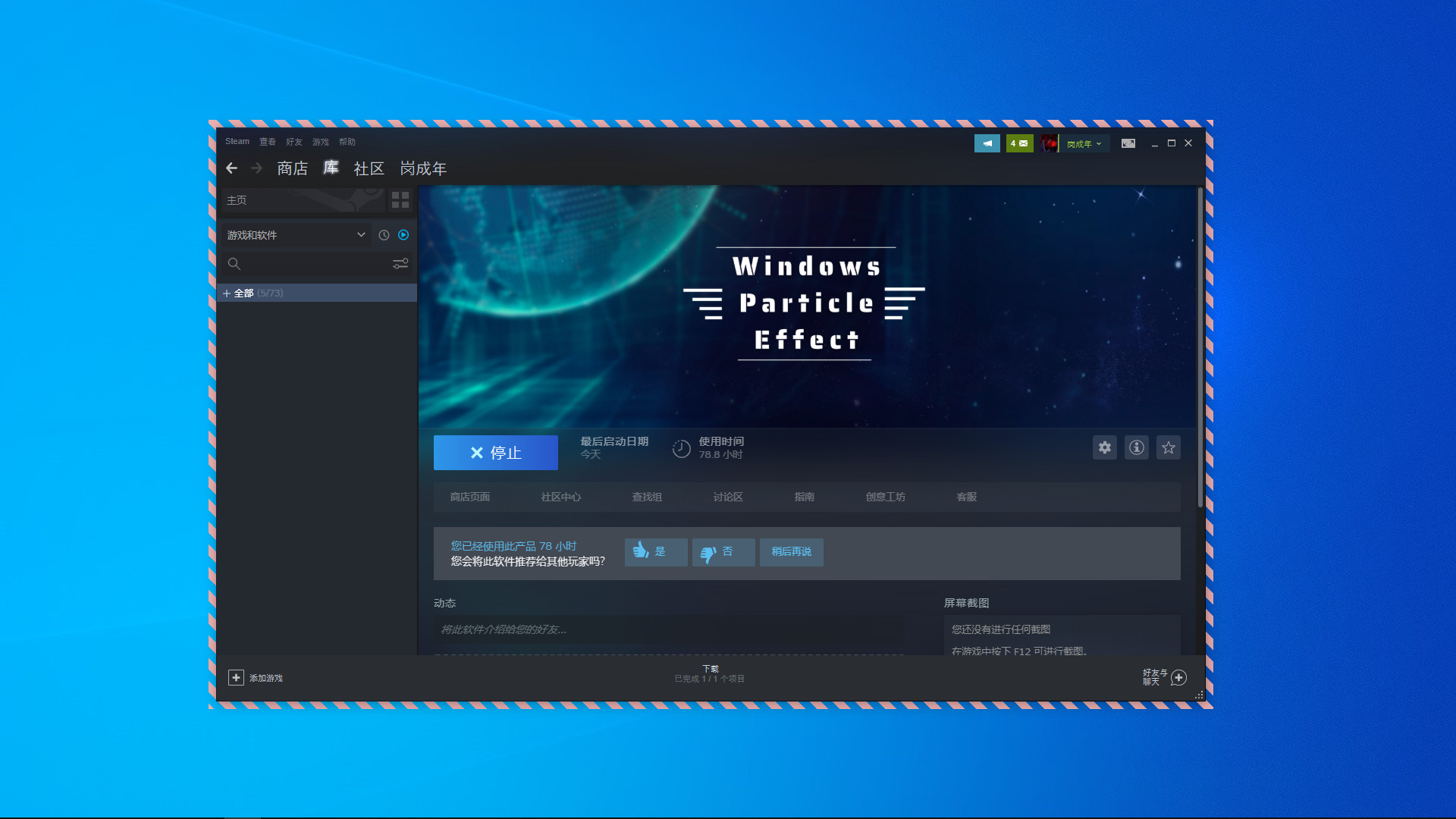The image size is (1456, 819).
Task: Open the game settings gear icon
Action: (x=1104, y=447)
